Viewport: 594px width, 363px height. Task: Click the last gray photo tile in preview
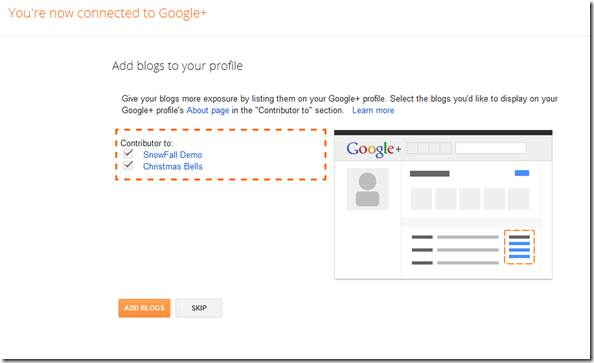pyautogui.click(x=518, y=199)
